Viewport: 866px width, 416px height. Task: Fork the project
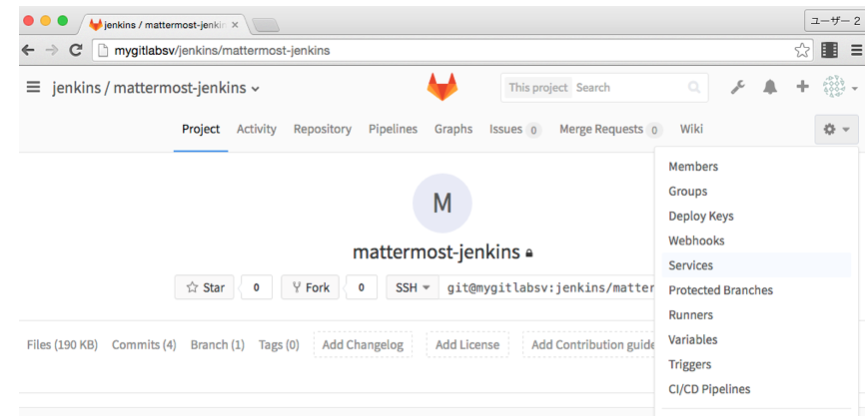coord(310,287)
